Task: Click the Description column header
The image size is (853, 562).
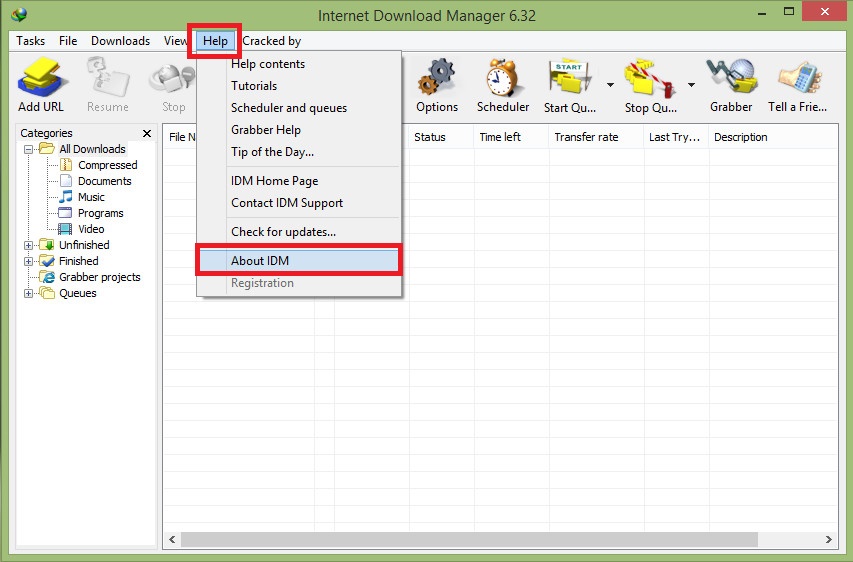Action: click(x=773, y=137)
